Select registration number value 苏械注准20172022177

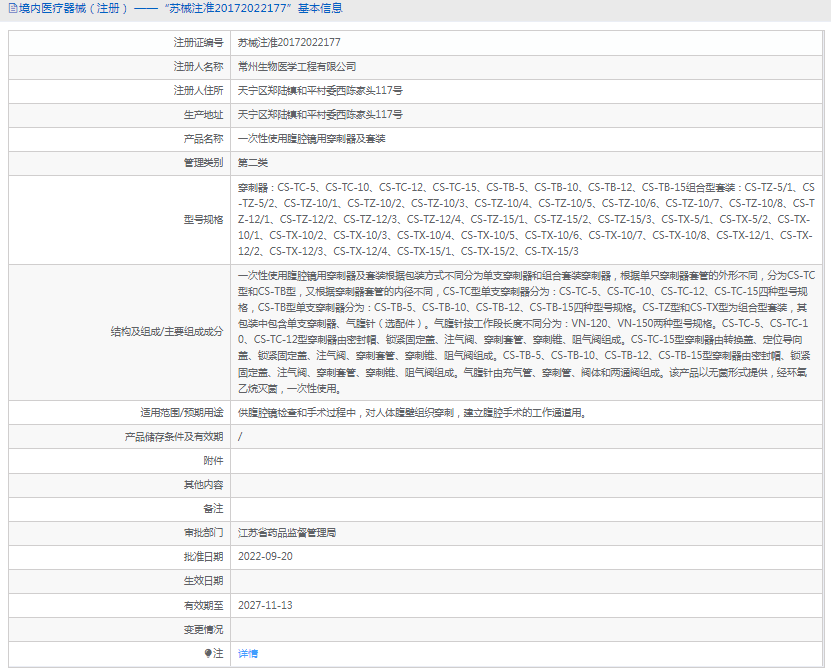[x=289, y=42]
